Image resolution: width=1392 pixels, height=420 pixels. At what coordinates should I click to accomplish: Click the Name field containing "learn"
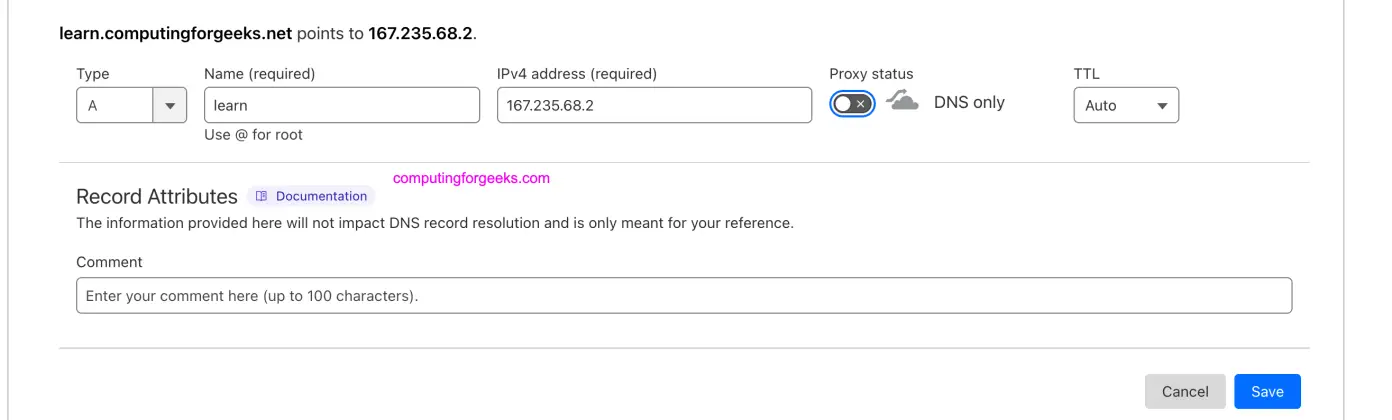tap(341, 105)
